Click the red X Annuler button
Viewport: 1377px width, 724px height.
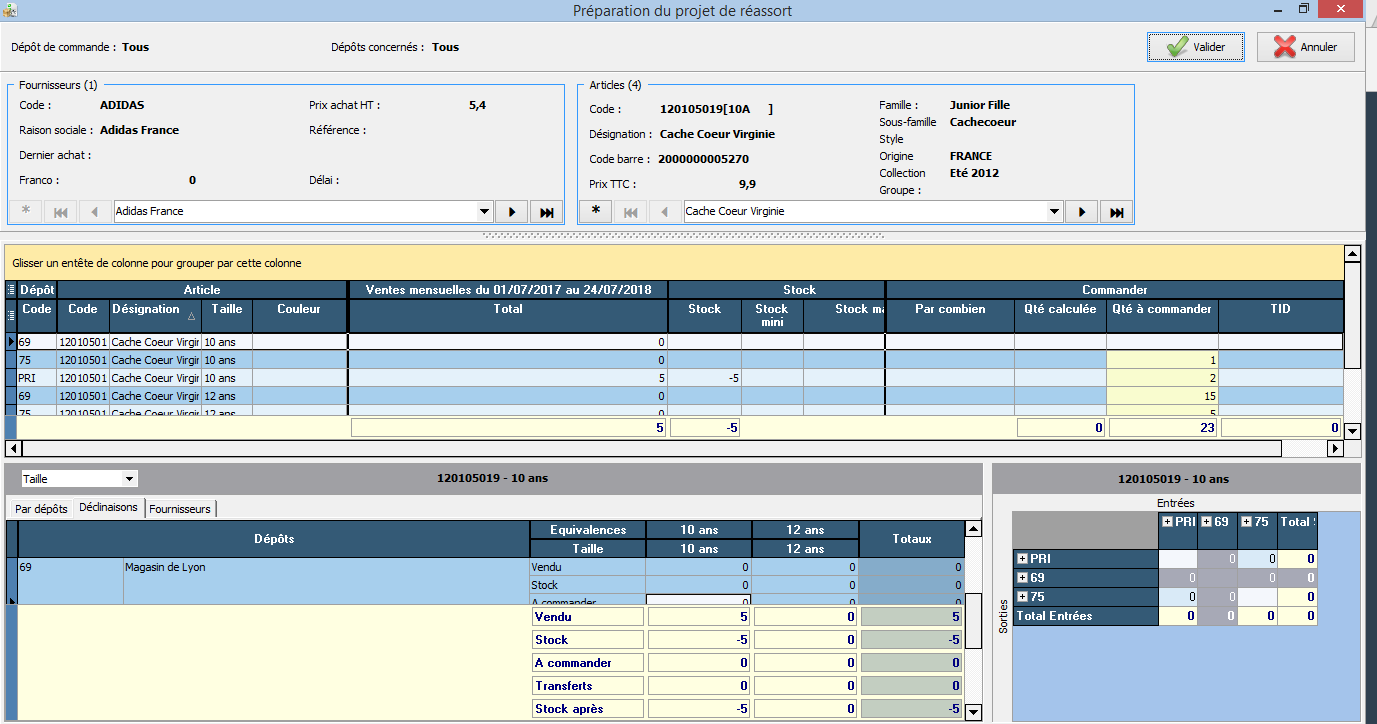pos(1305,47)
